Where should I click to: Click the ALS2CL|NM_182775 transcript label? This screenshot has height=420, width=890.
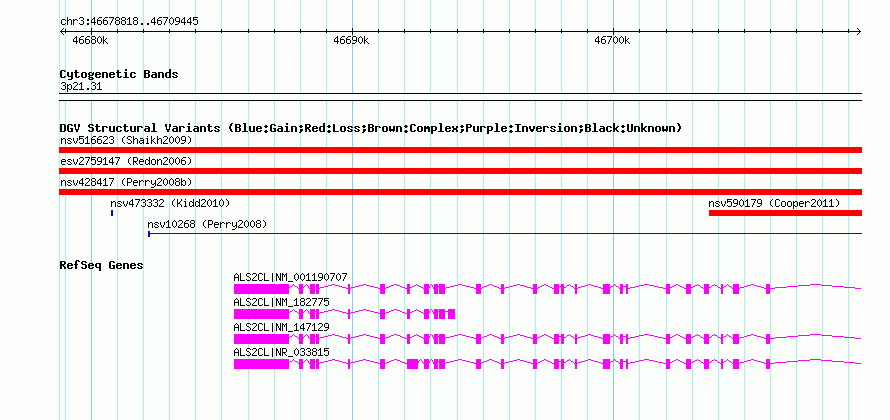point(282,303)
